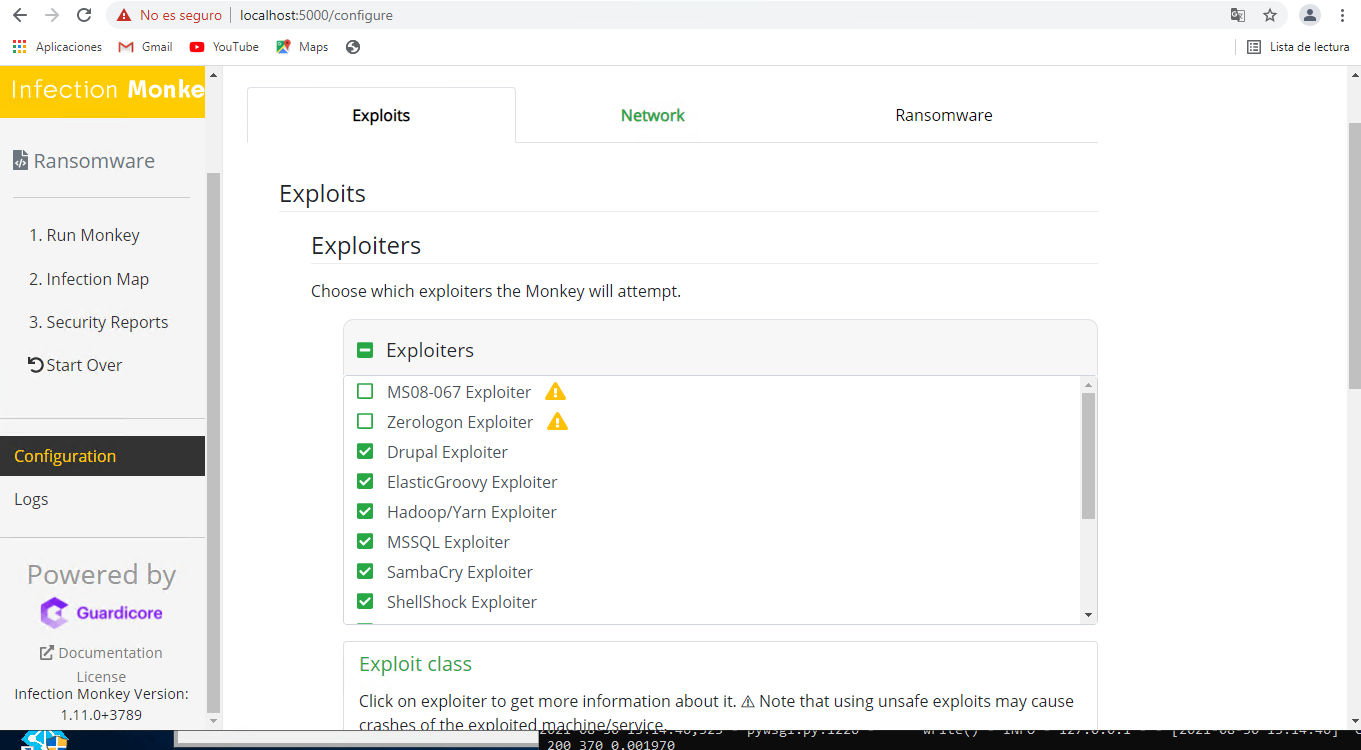Open the Documentation link in sidebar
Viewport: 1361px width, 750px height.
click(x=101, y=653)
